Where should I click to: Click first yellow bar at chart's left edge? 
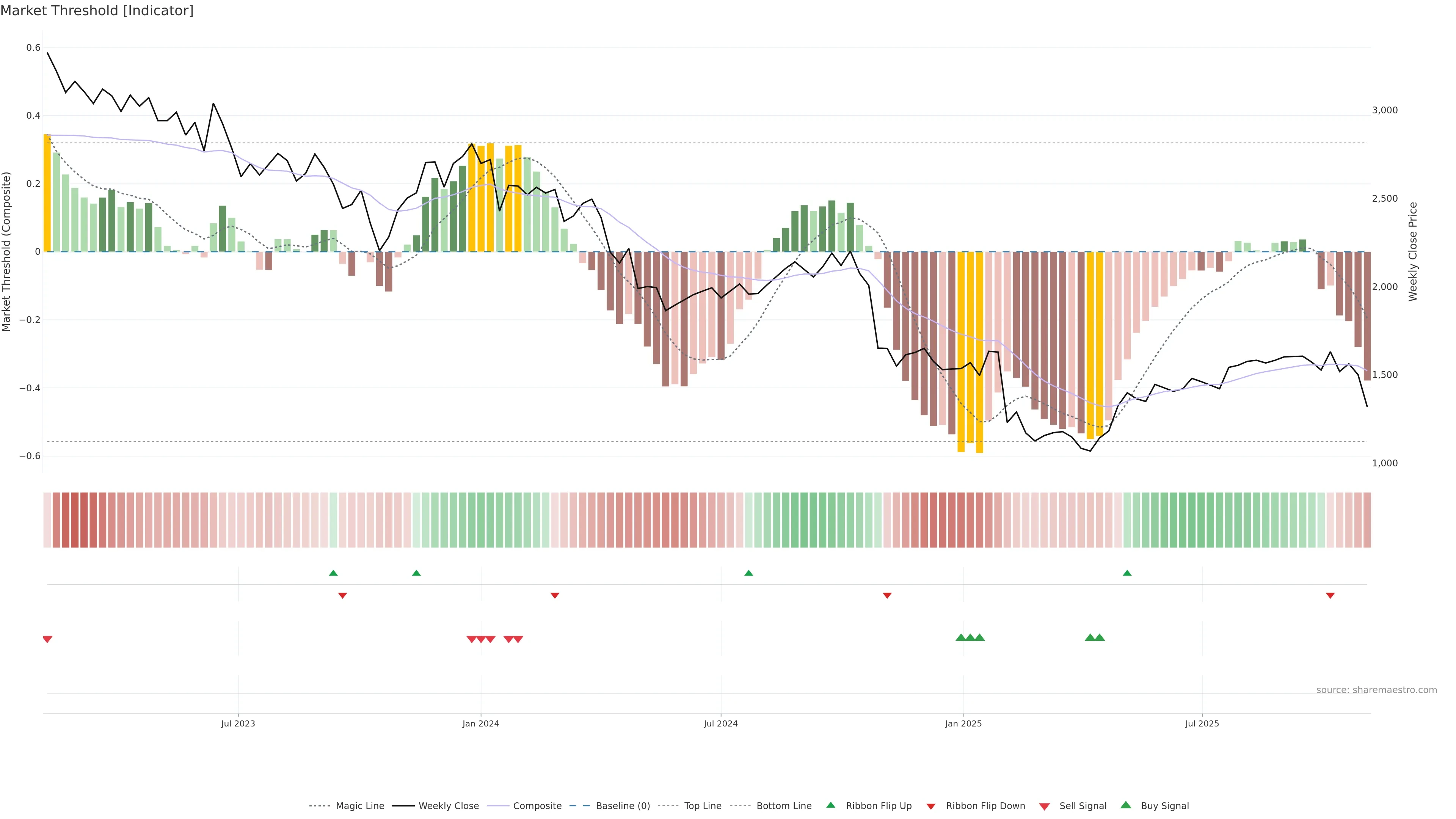pos(47,192)
